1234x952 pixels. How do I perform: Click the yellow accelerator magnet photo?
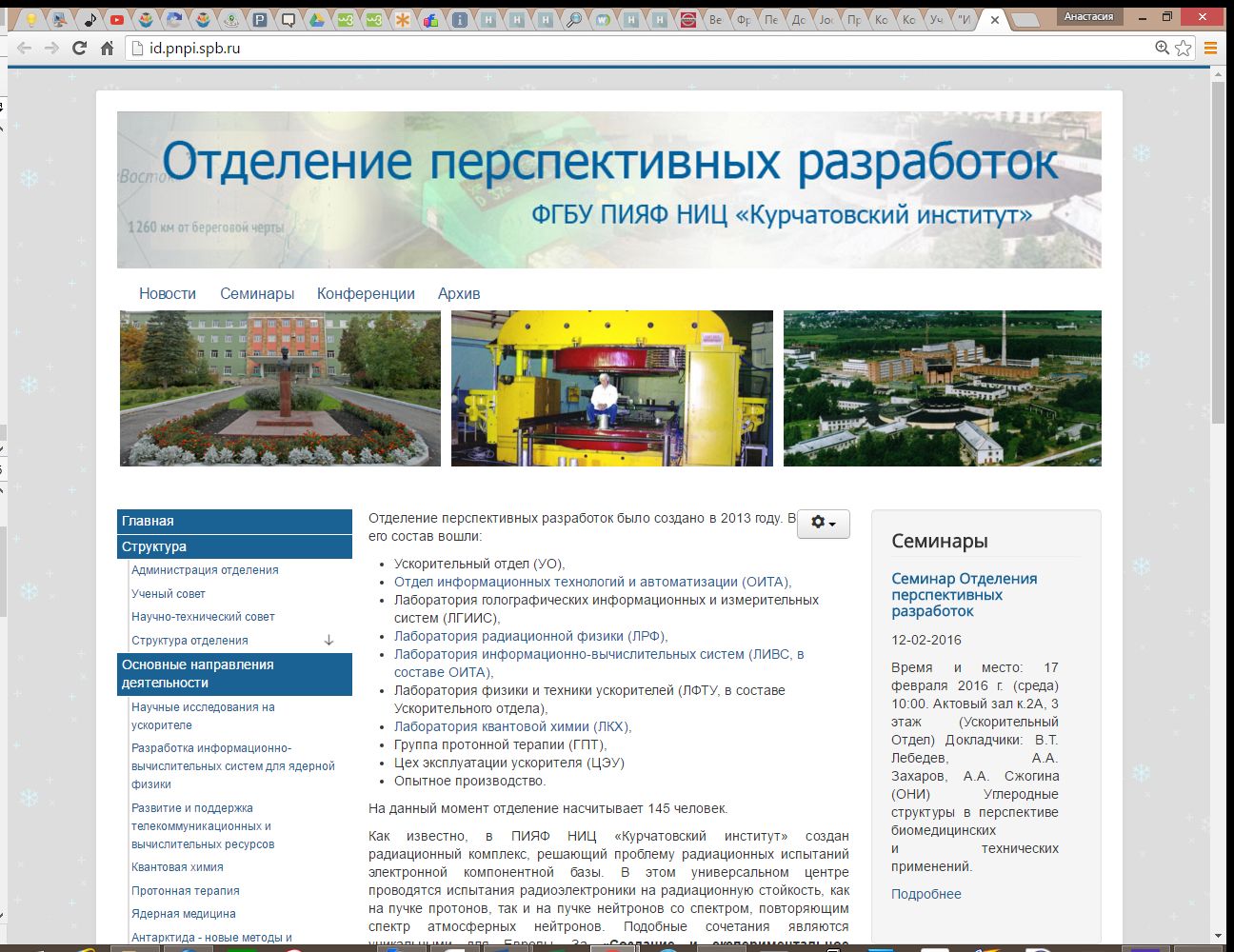point(612,388)
